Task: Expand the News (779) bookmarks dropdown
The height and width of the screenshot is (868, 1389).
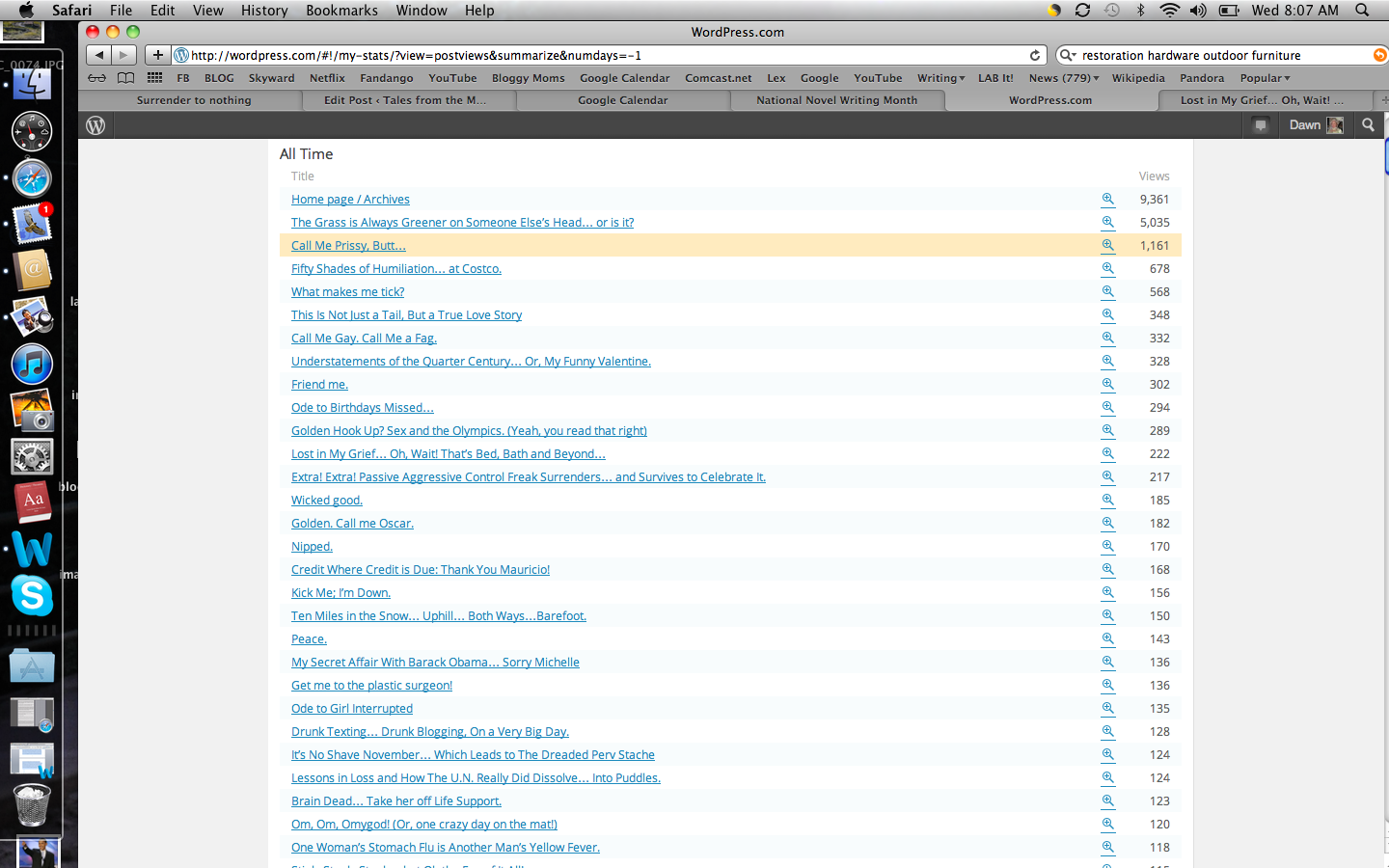Action: pos(1063,78)
